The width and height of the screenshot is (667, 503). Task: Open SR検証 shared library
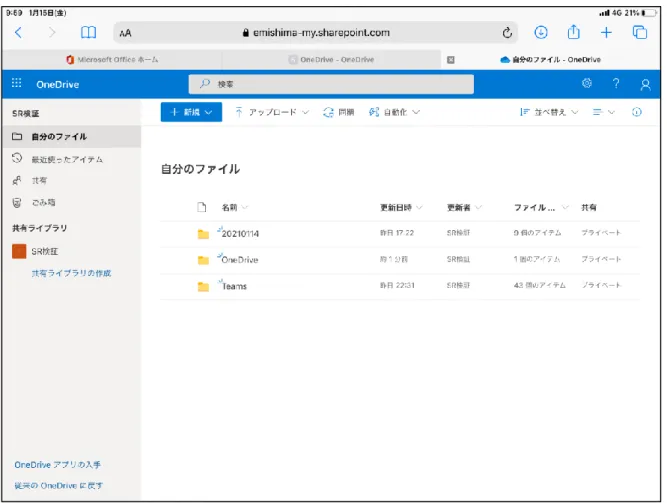tap(45, 252)
